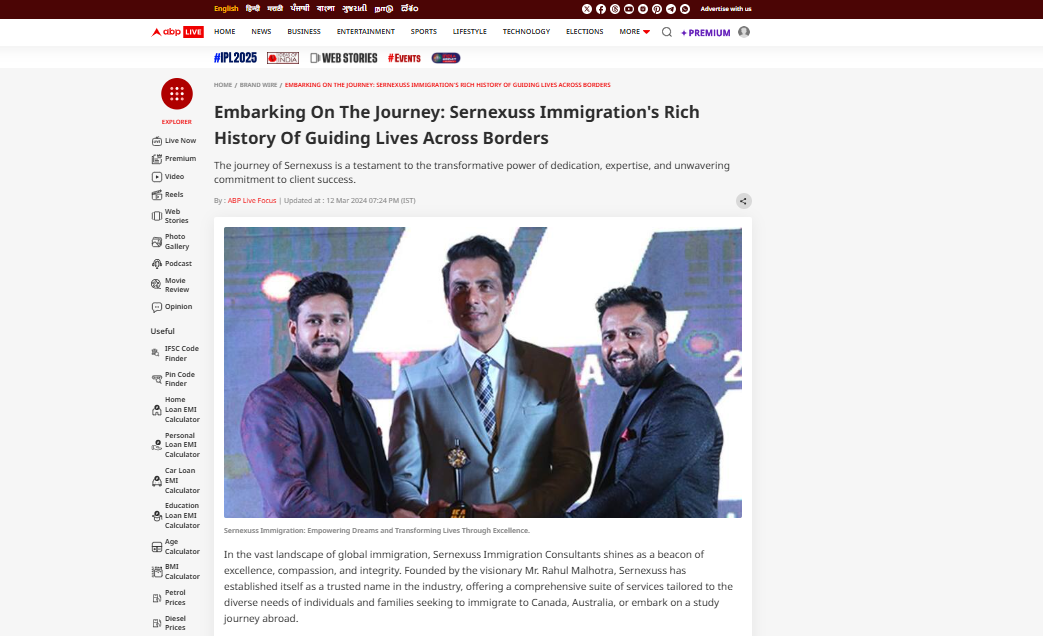Viewport: 1043px width, 636px height.
Task: Select Live Now in sidebar
Action: pyautogui.click(x=174, y=141)
